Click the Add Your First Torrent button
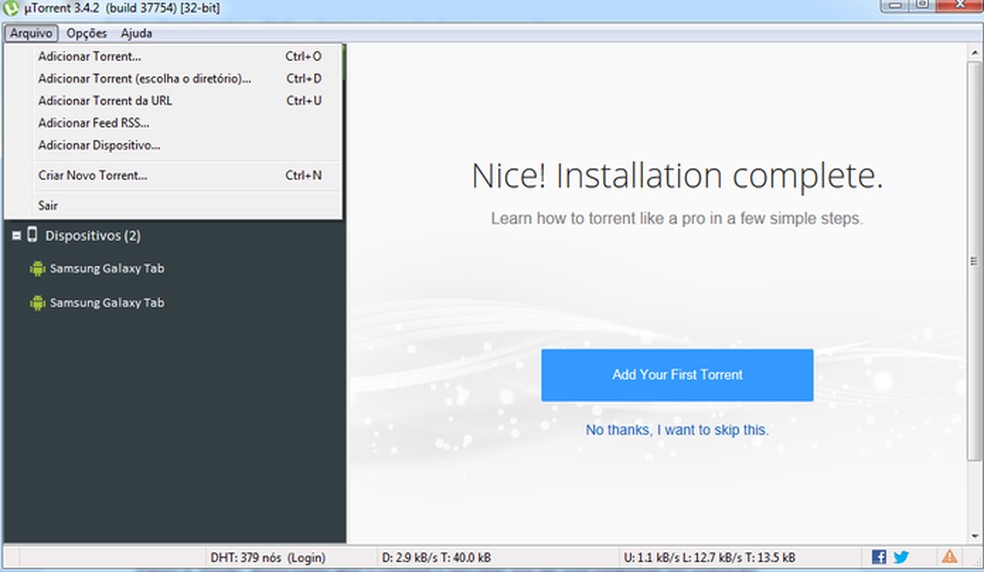Screen dimensions: 984x572 [677, 375]
